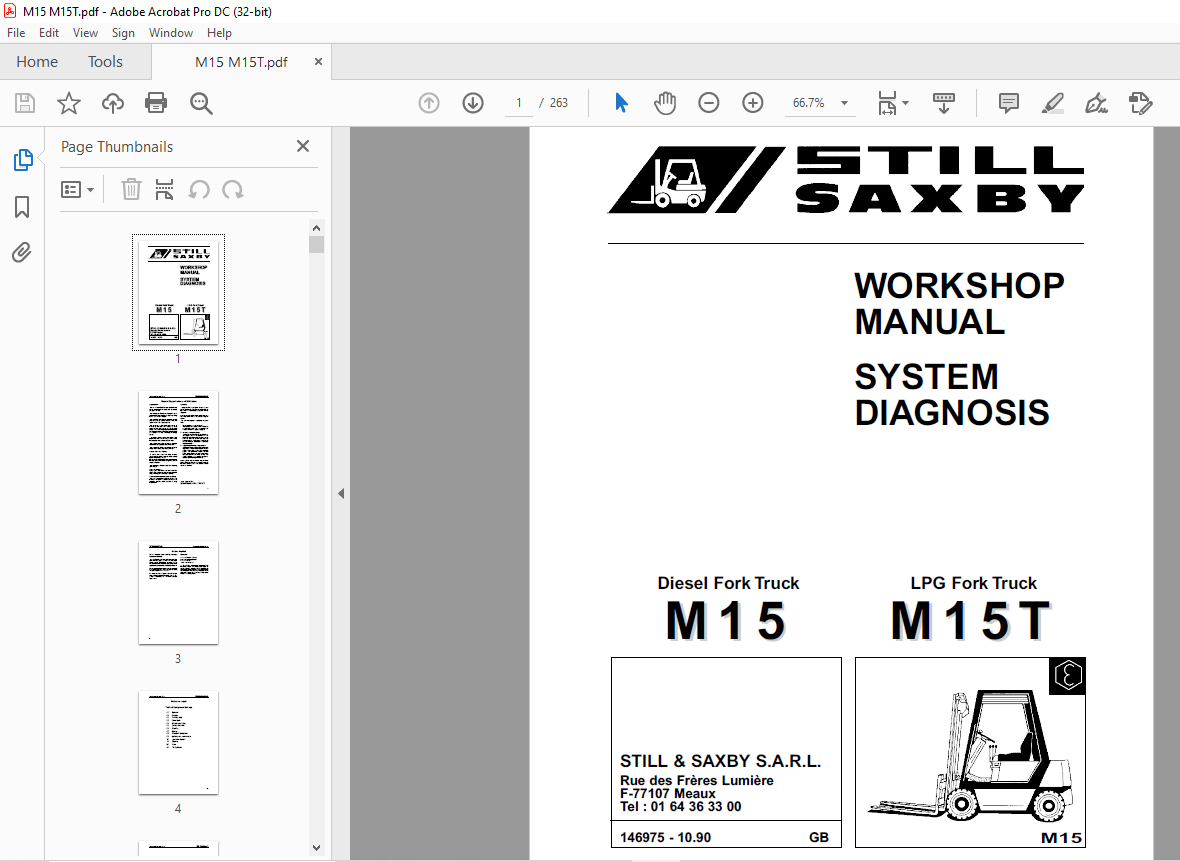
Task: Activate the Hand pan tool
Action: [665, 103]
